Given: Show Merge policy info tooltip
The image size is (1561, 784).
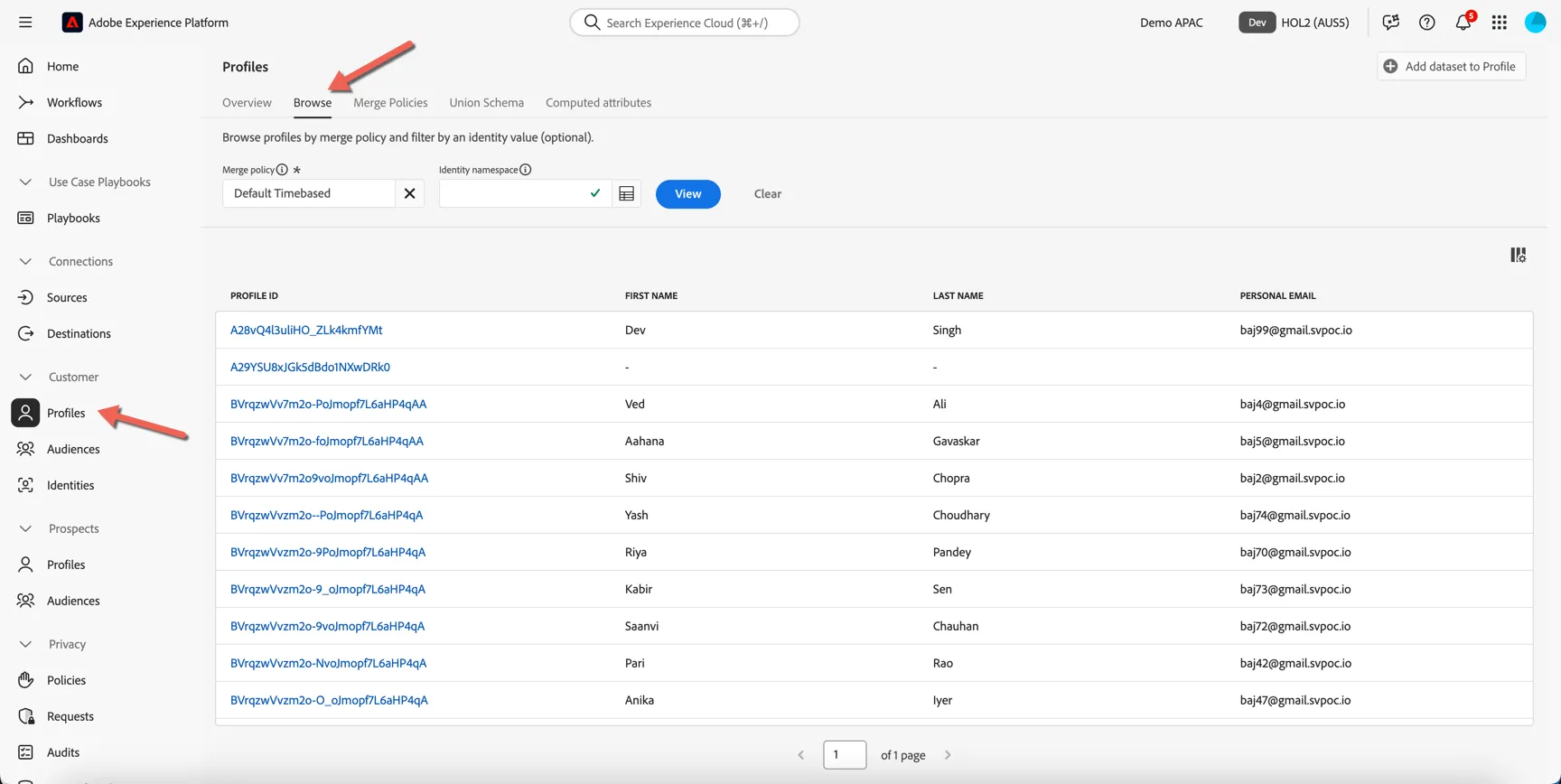Looking at the screenshot, I should [282, 170].
